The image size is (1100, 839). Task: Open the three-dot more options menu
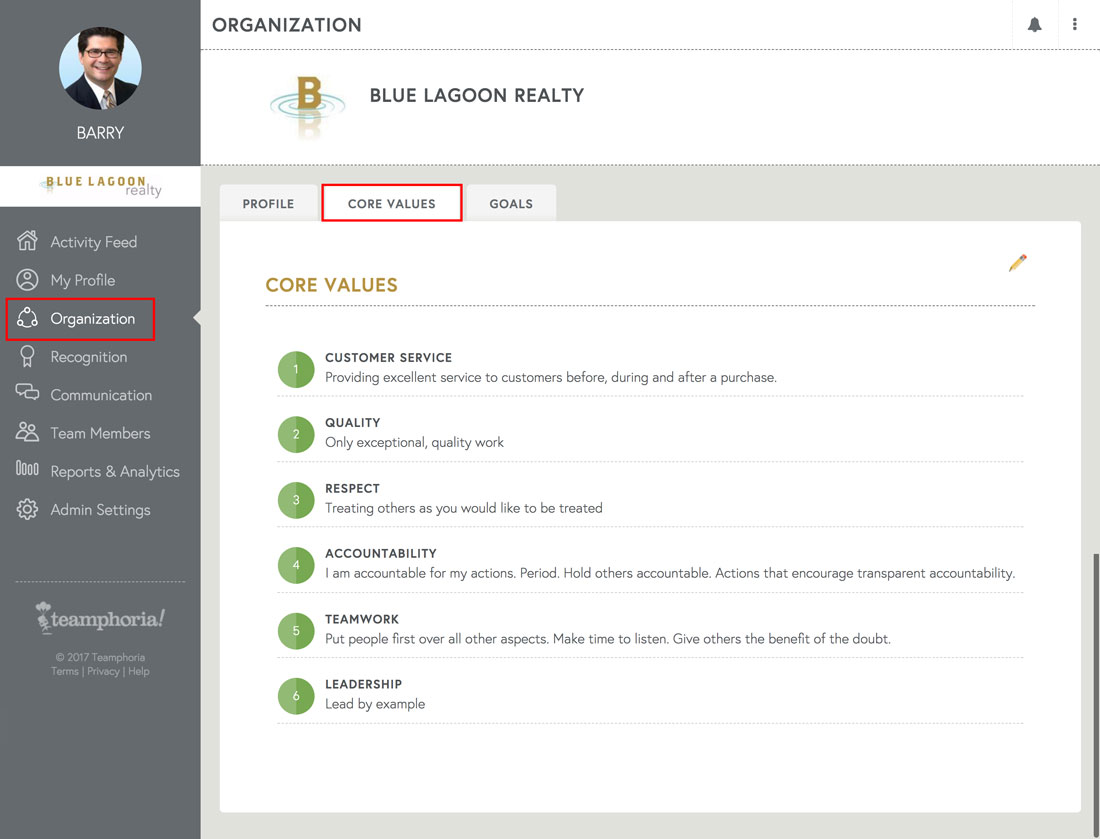coord(1074,25)
